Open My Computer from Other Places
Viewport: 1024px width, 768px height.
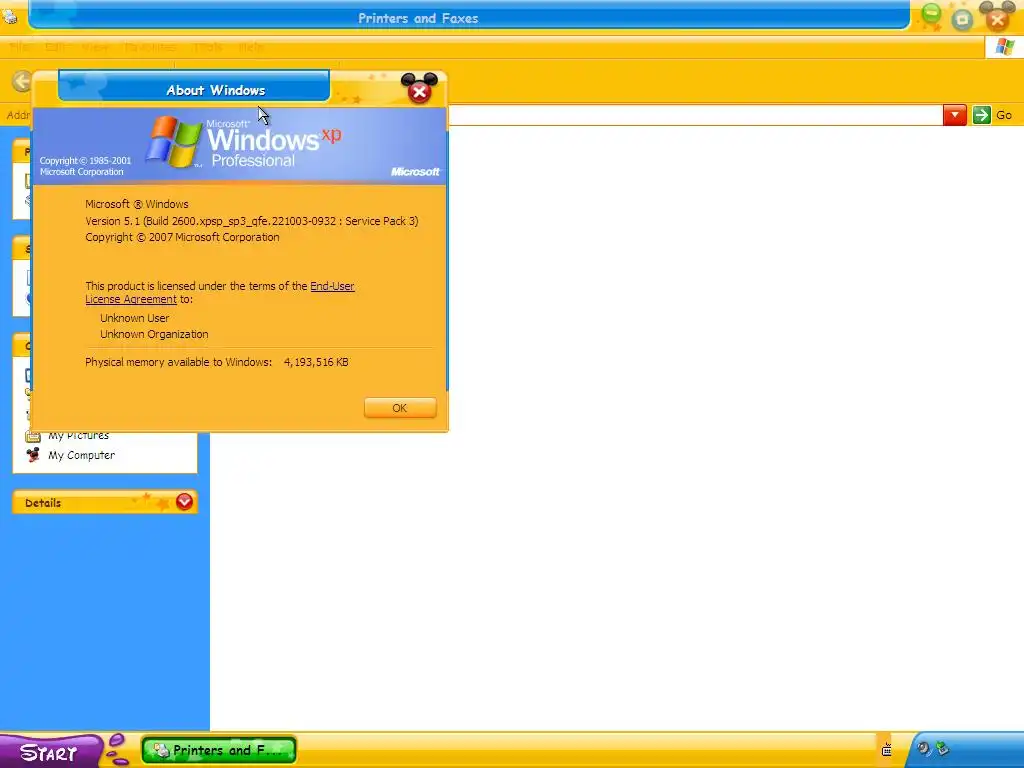click(81, 455)
